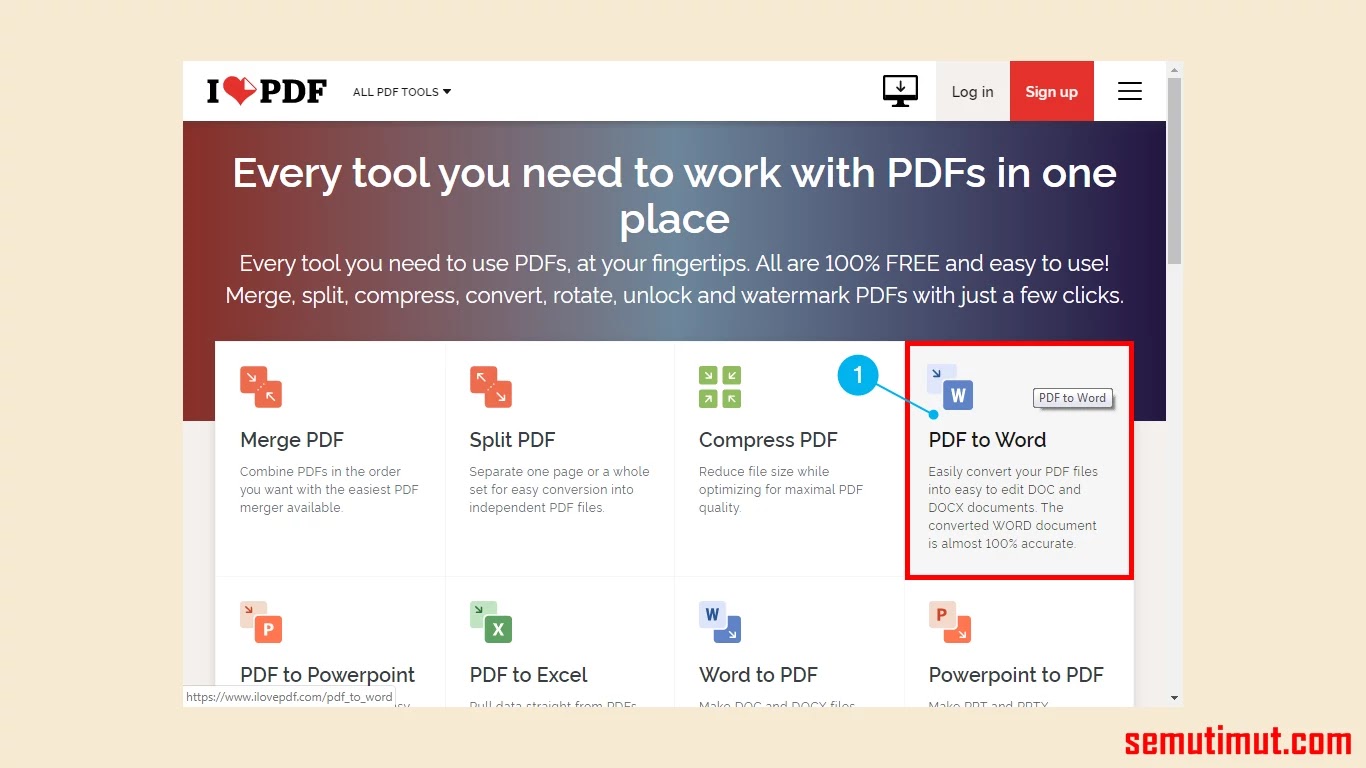This screenshot has height=768, width=1366.
Task: Click the desktop app download icon
Action: point(900,91)
